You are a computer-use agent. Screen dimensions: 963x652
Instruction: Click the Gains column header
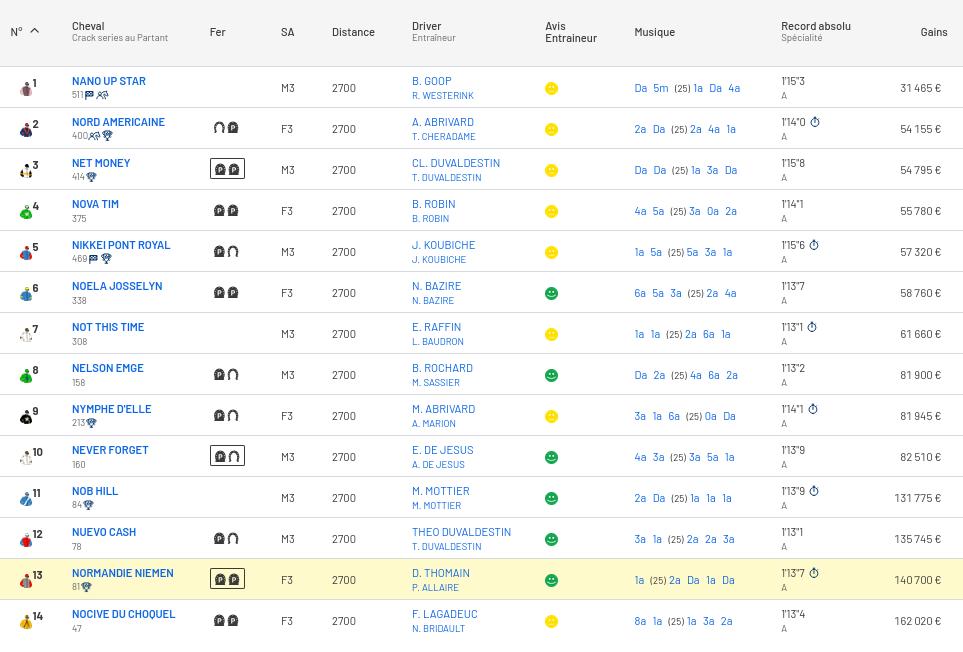click(x=933, y=32)
